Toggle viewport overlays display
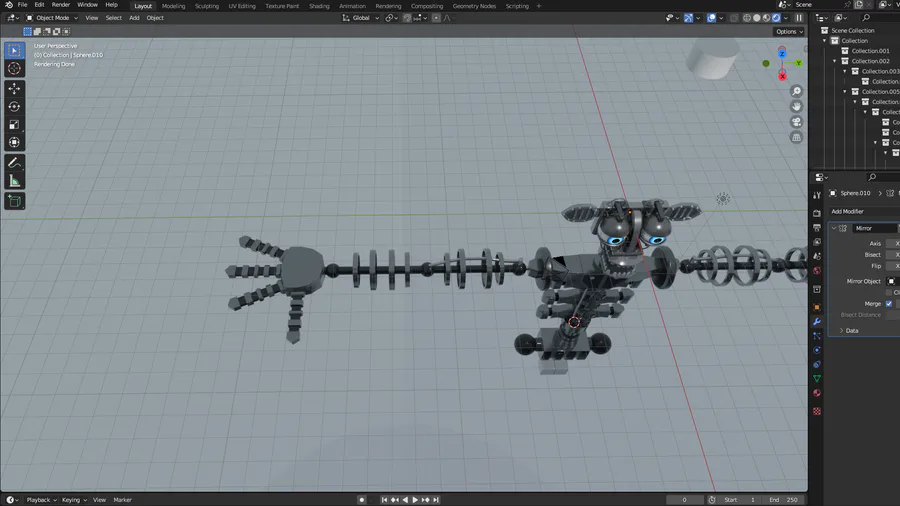900x506 pixels. [x=711, y=18]
